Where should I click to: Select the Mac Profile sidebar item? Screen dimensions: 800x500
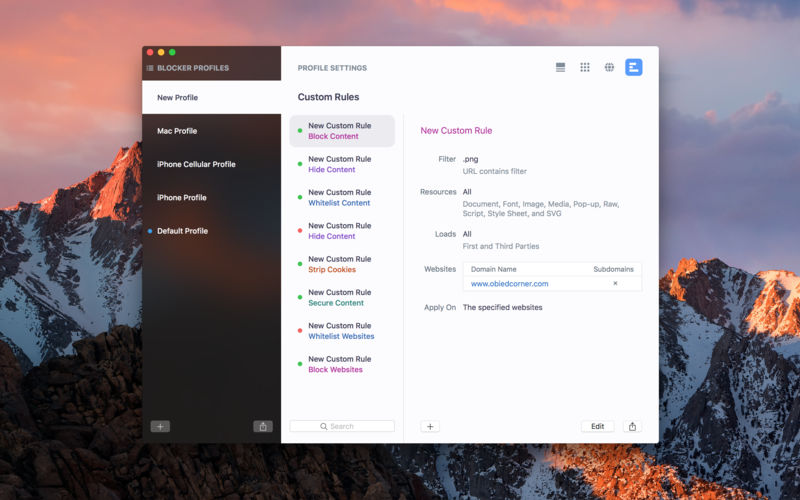[x=211, y=131]
